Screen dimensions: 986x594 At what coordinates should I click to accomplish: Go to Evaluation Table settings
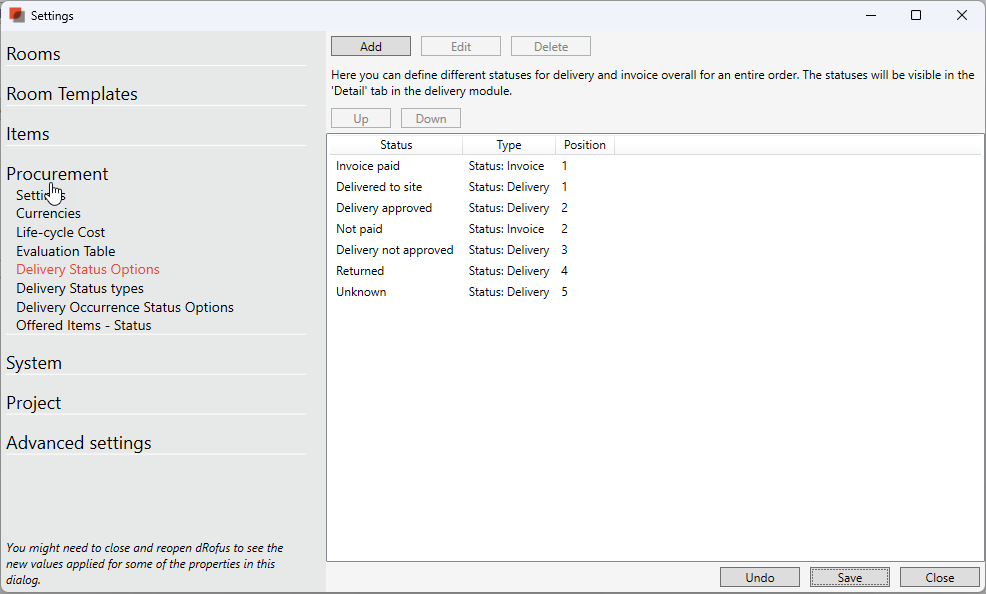point(65,251)
